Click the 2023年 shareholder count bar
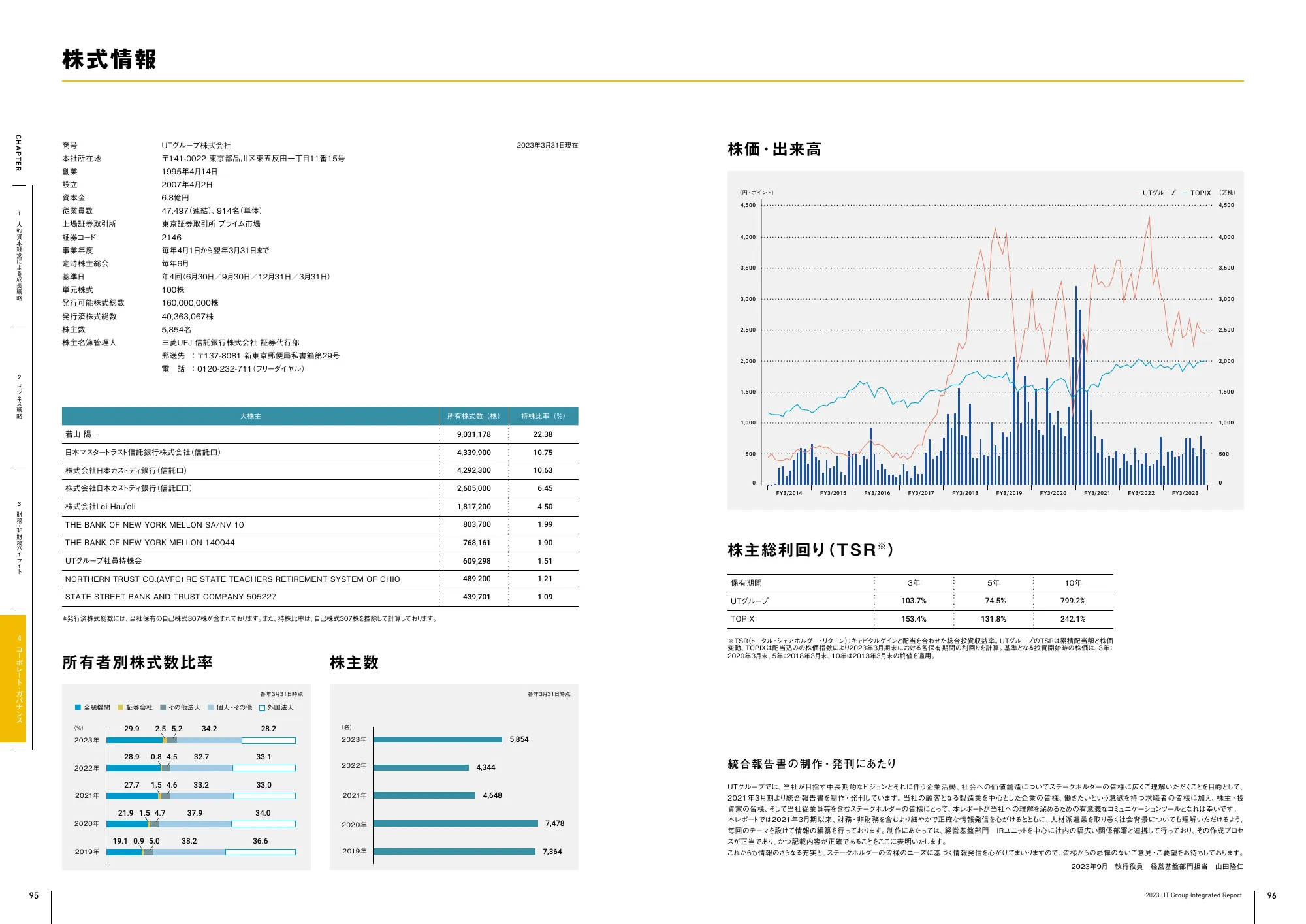 tap(438, 739)
